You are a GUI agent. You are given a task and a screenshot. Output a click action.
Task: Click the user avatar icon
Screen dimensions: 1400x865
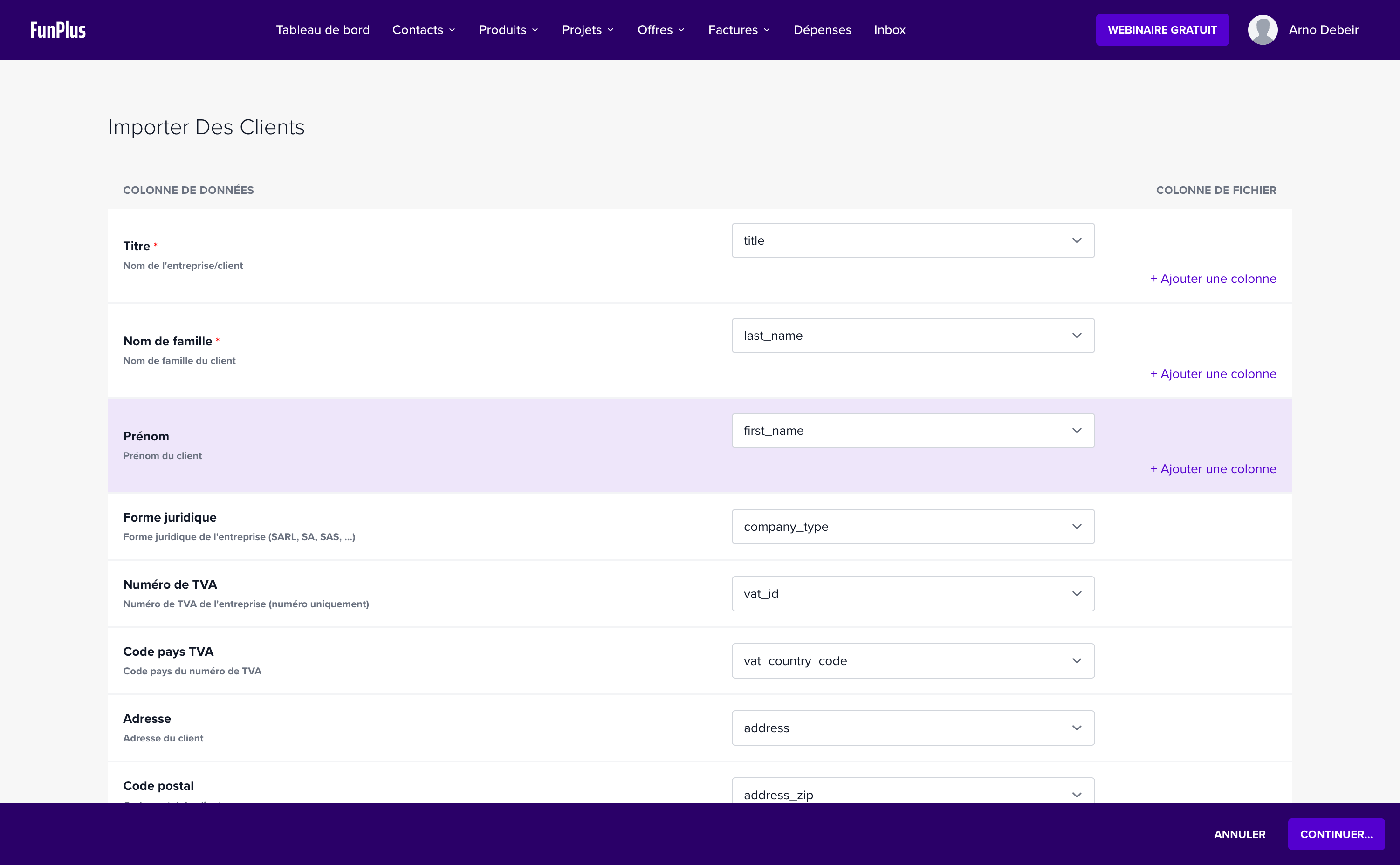(x=1262, y=30)
